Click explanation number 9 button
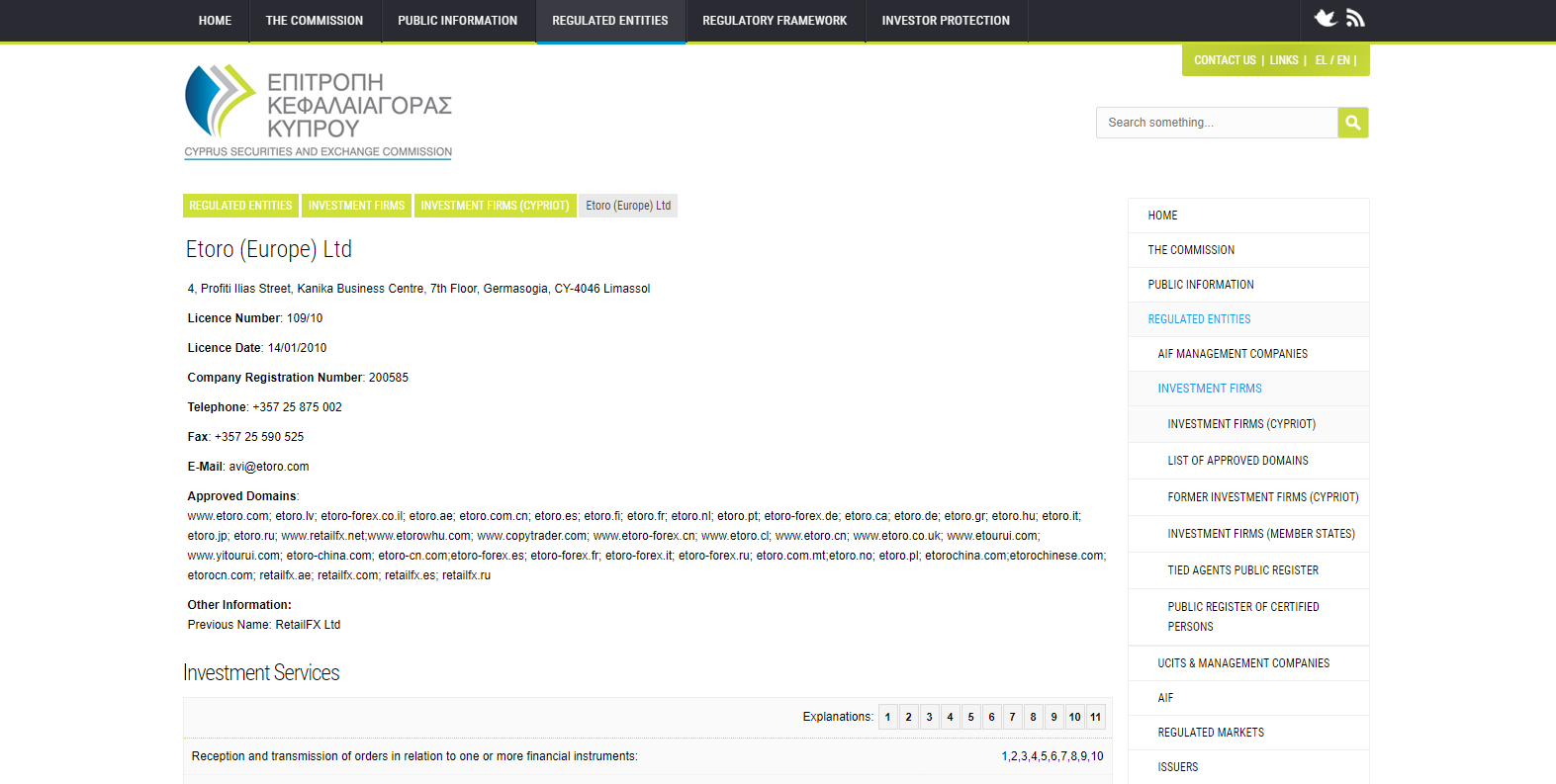The height and width of the screenshot is (784, 1556). tap(1054, 717)
